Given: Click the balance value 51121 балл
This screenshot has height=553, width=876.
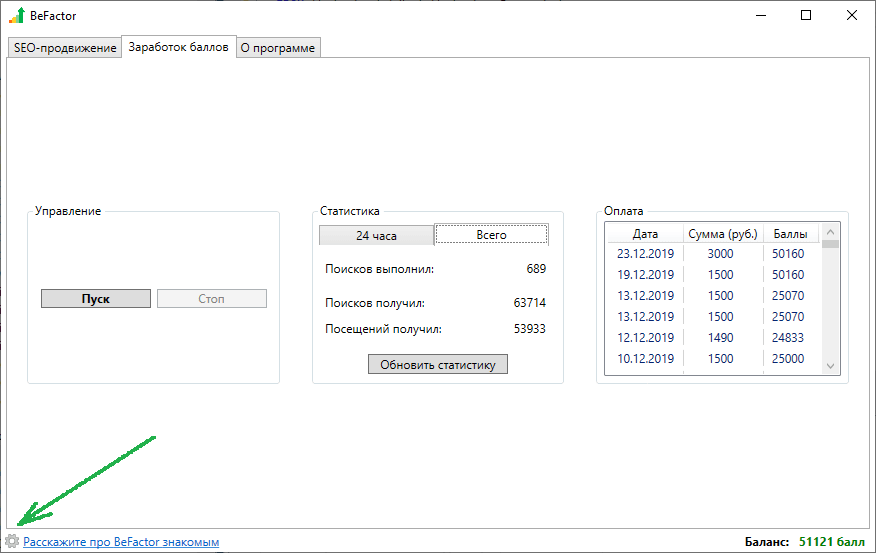Looking at the screenshot, I should [x=832, y=542].
